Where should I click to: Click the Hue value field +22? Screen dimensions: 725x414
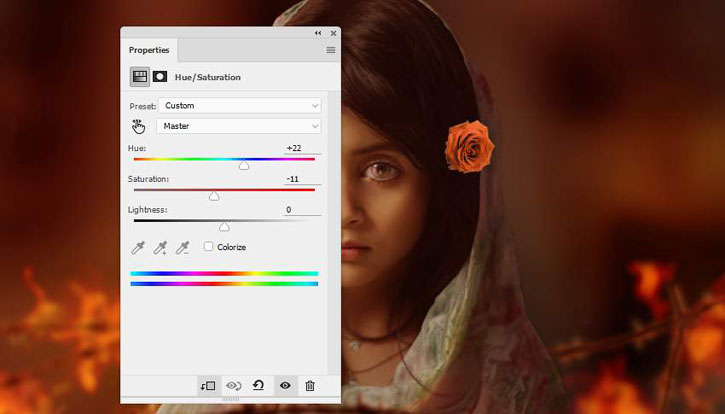(x=302, y=148)
